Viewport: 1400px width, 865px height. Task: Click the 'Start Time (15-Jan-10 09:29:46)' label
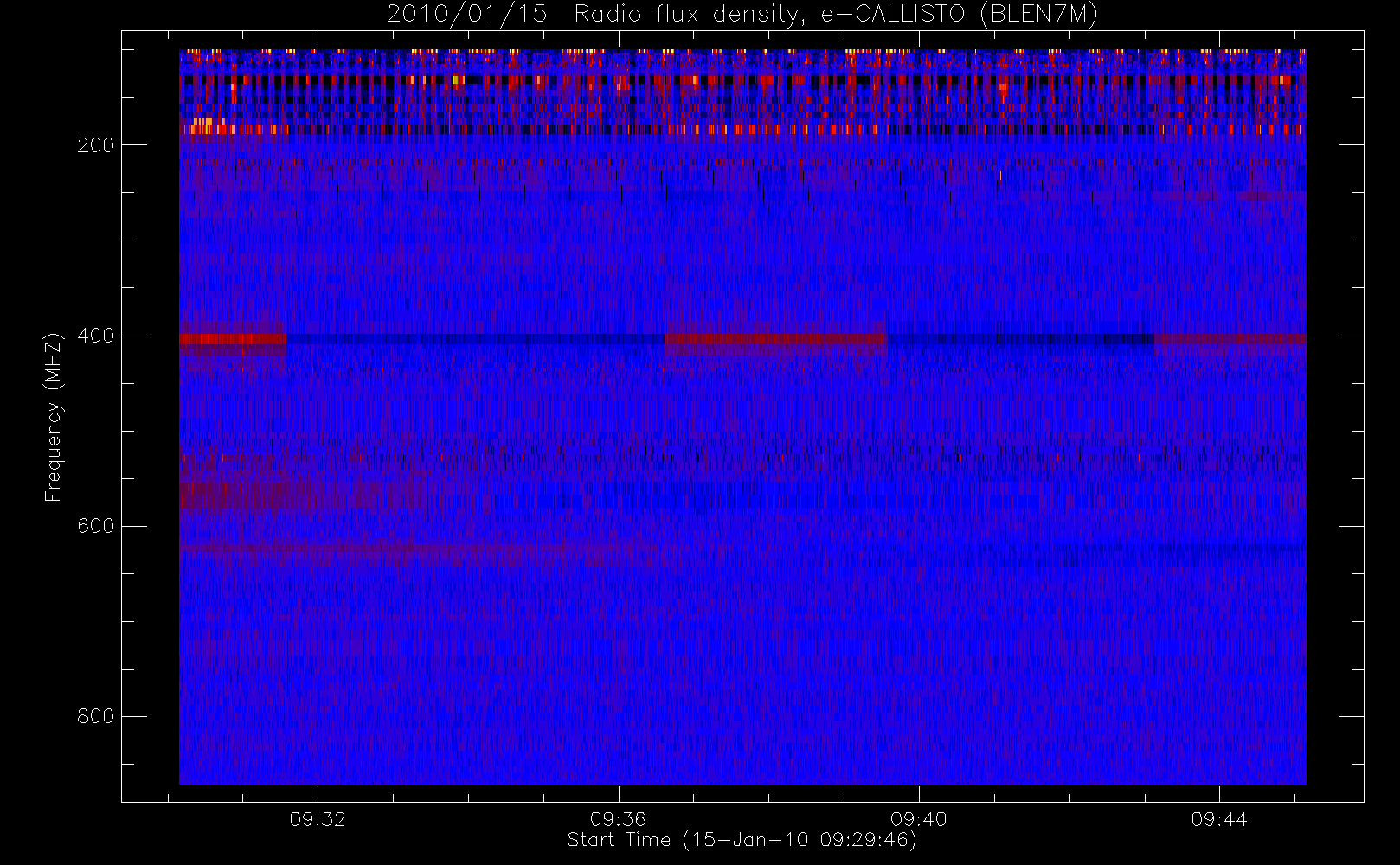click(742, 840)
